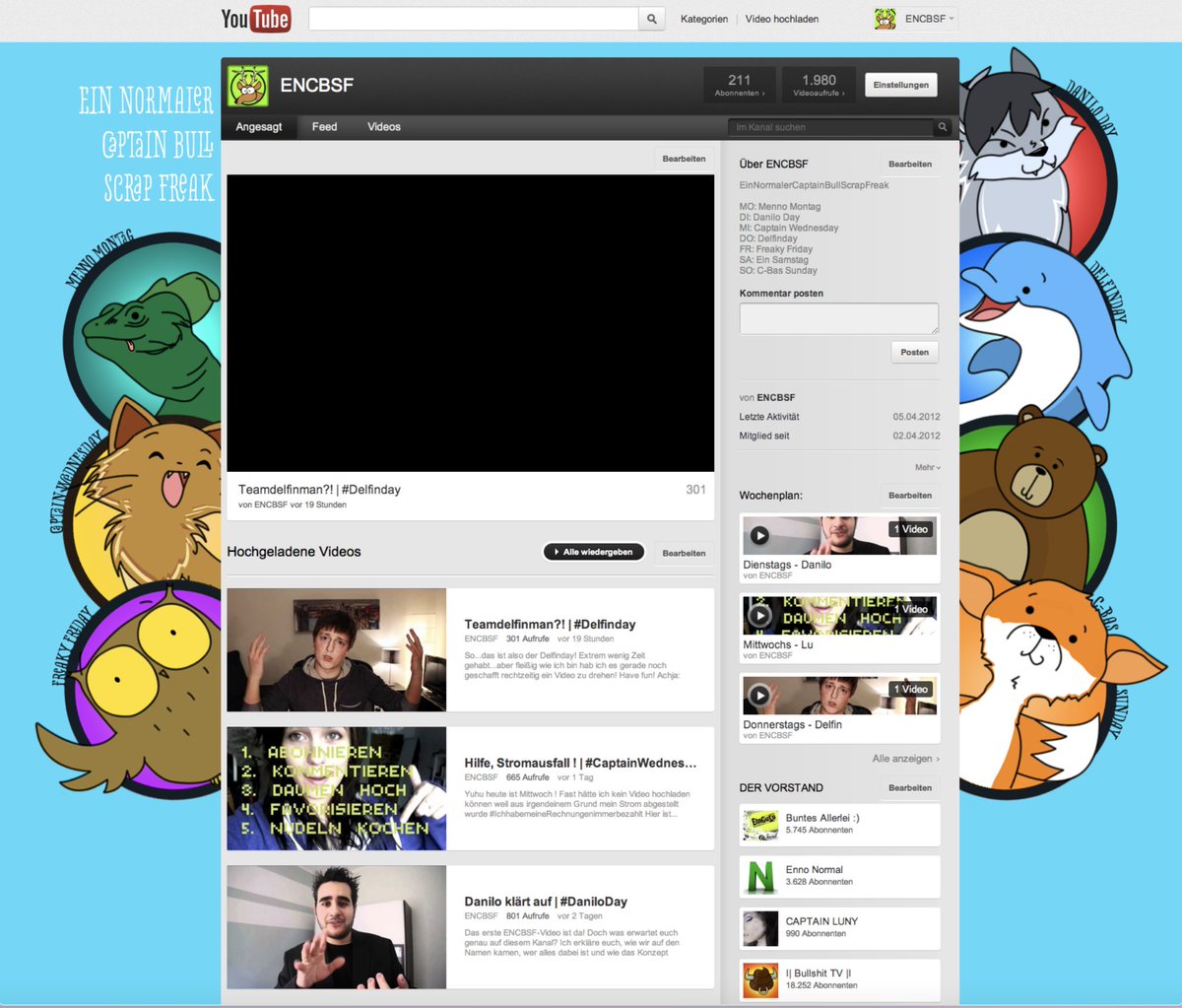
Task: Open the Enno Normal channel link
Action: [815, 870]
